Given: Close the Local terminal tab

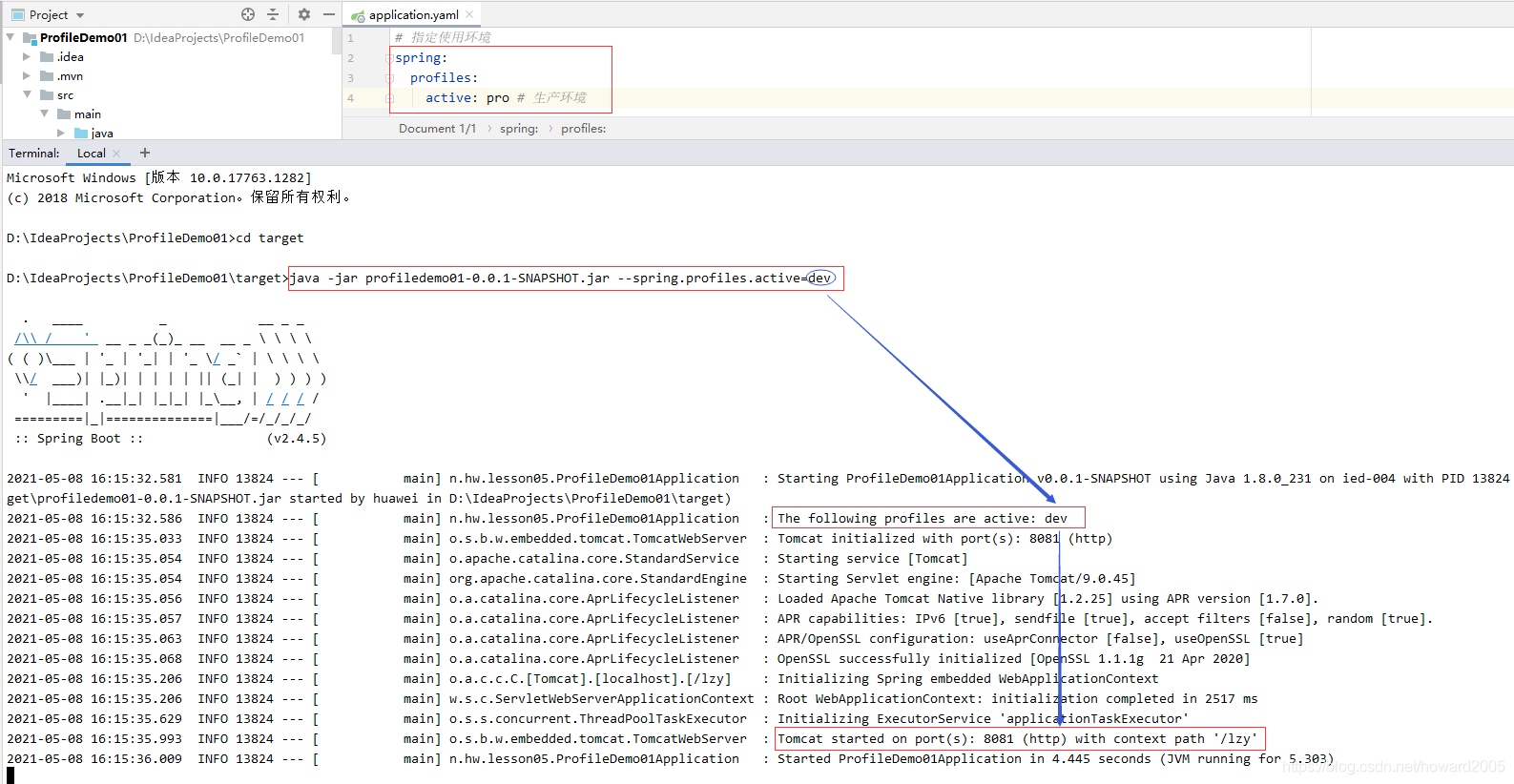Looking at the screenshot, I should pos(116,153).
